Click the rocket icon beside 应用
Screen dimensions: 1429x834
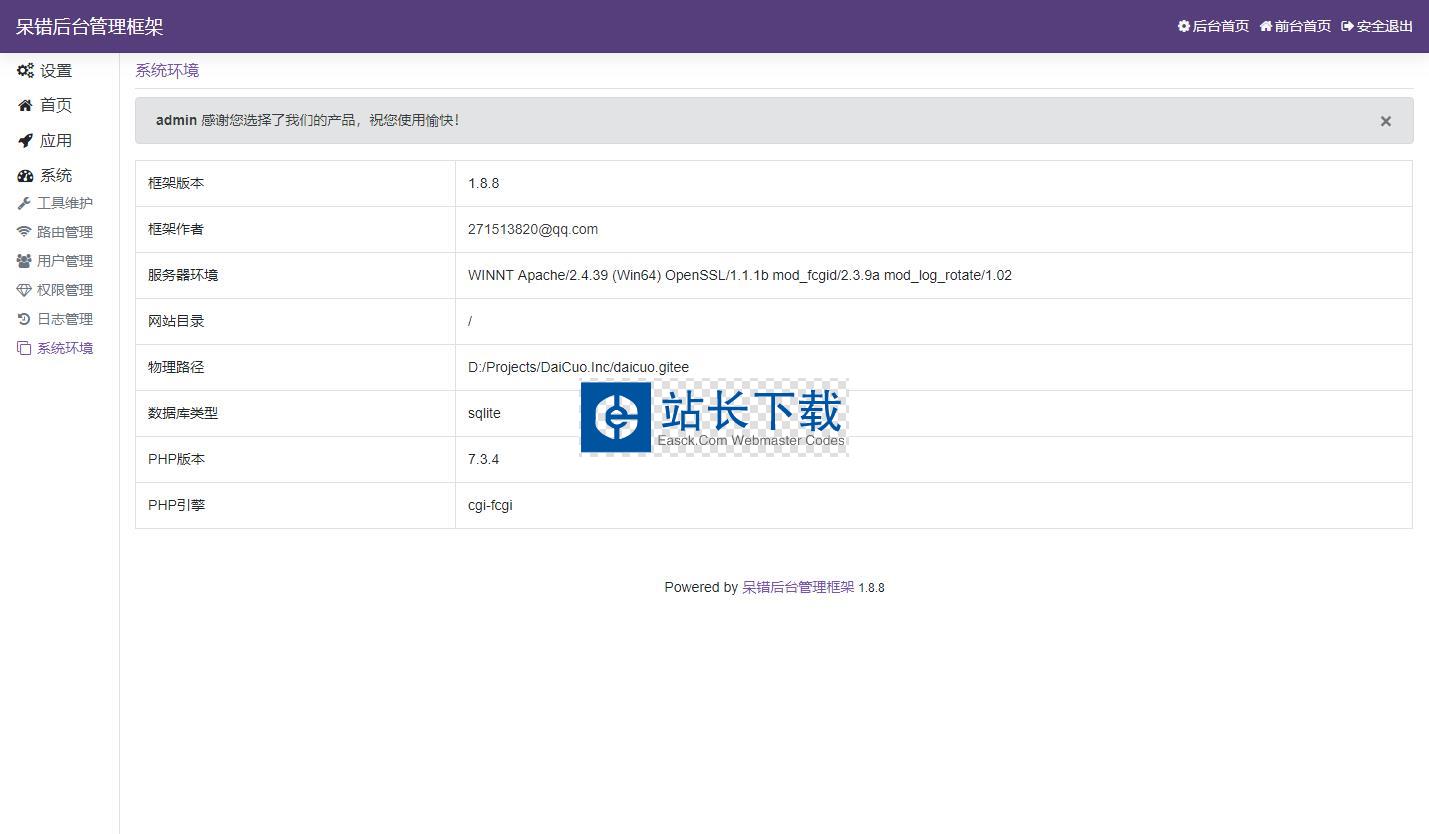point(25,140)
